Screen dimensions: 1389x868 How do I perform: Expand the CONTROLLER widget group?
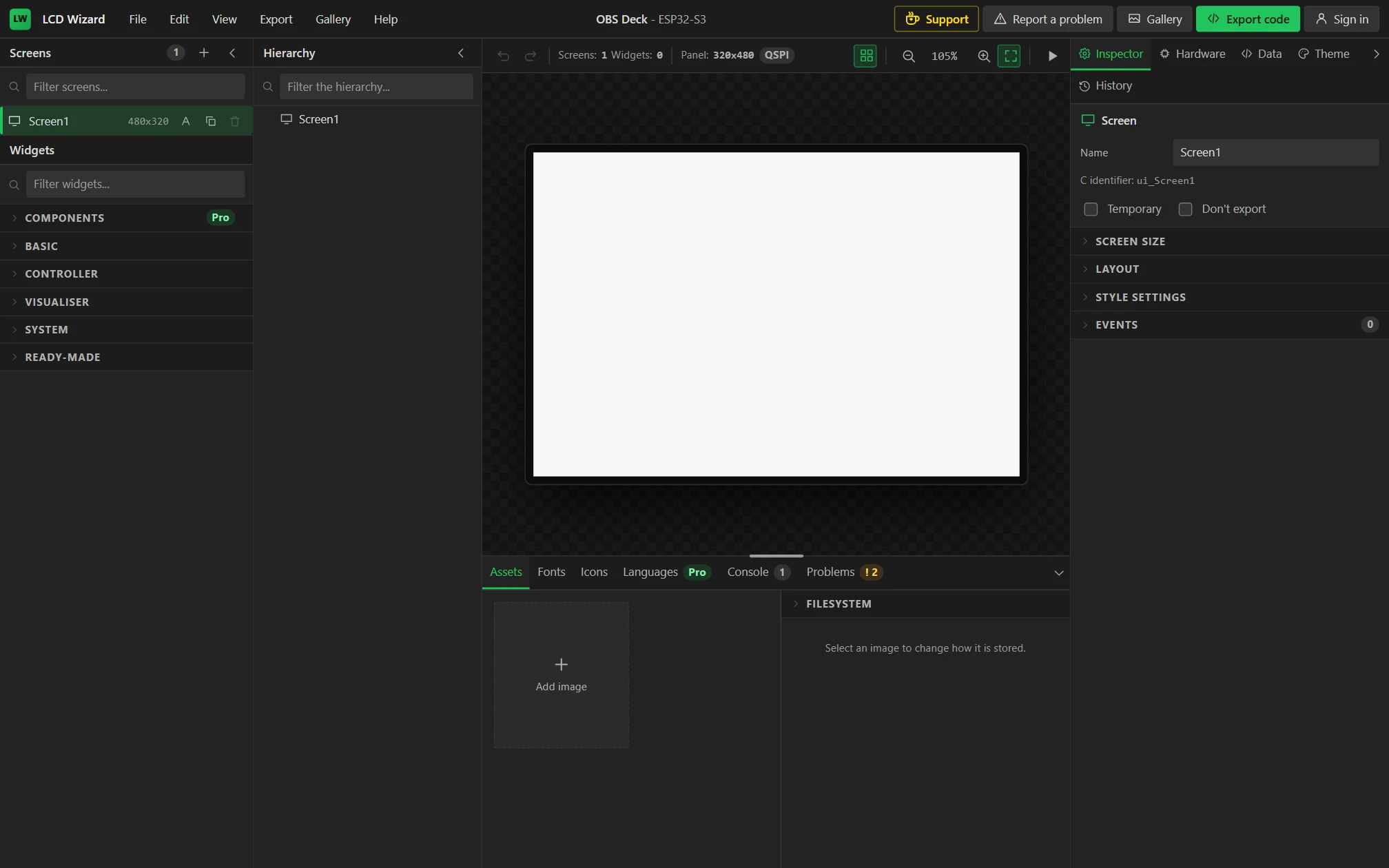126,273
